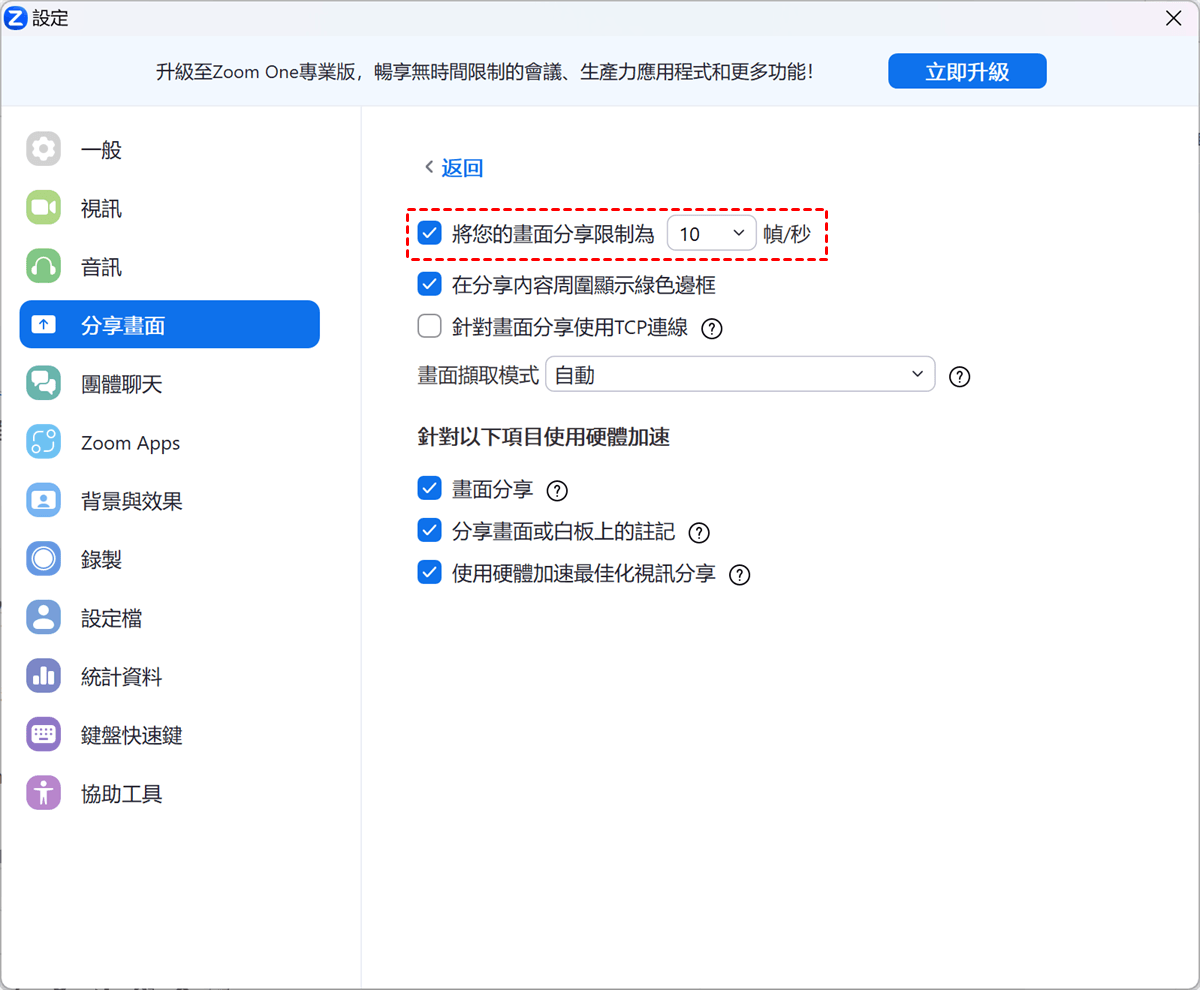This screenshot has width=1200, height=990.
Task: Open the 錄製 settings section
Action: click(x=170, y=559)
